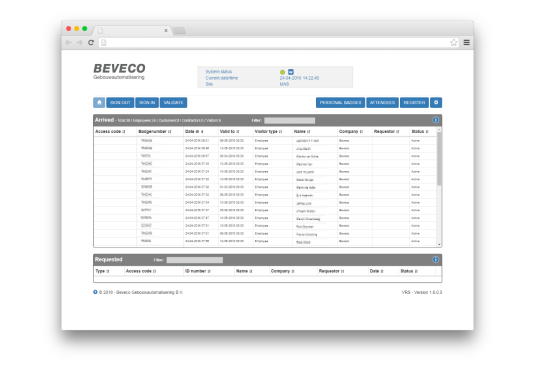Bookmark the page with the star
Screen dimensions: 535x370
453,42
